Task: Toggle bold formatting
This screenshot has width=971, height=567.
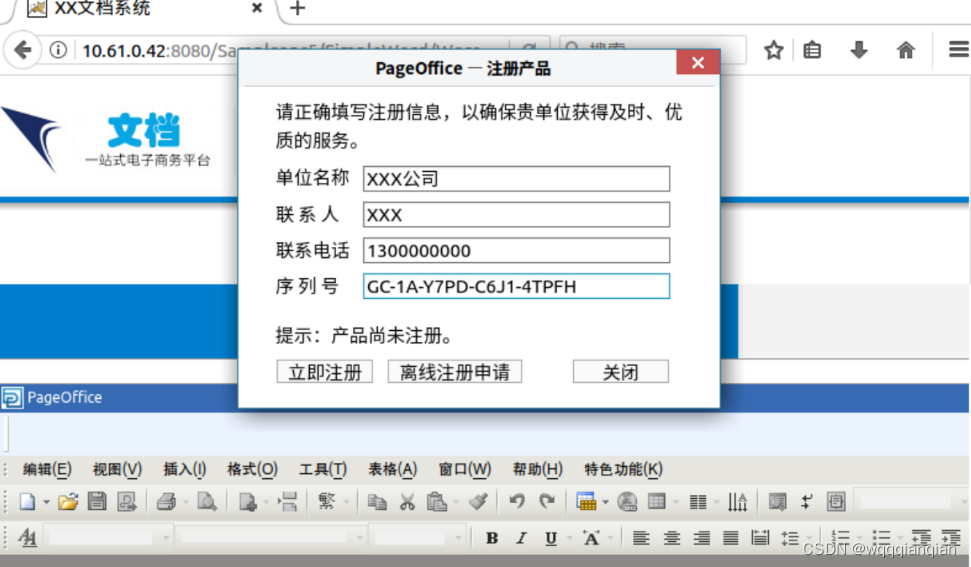Action: pos(492,538)
